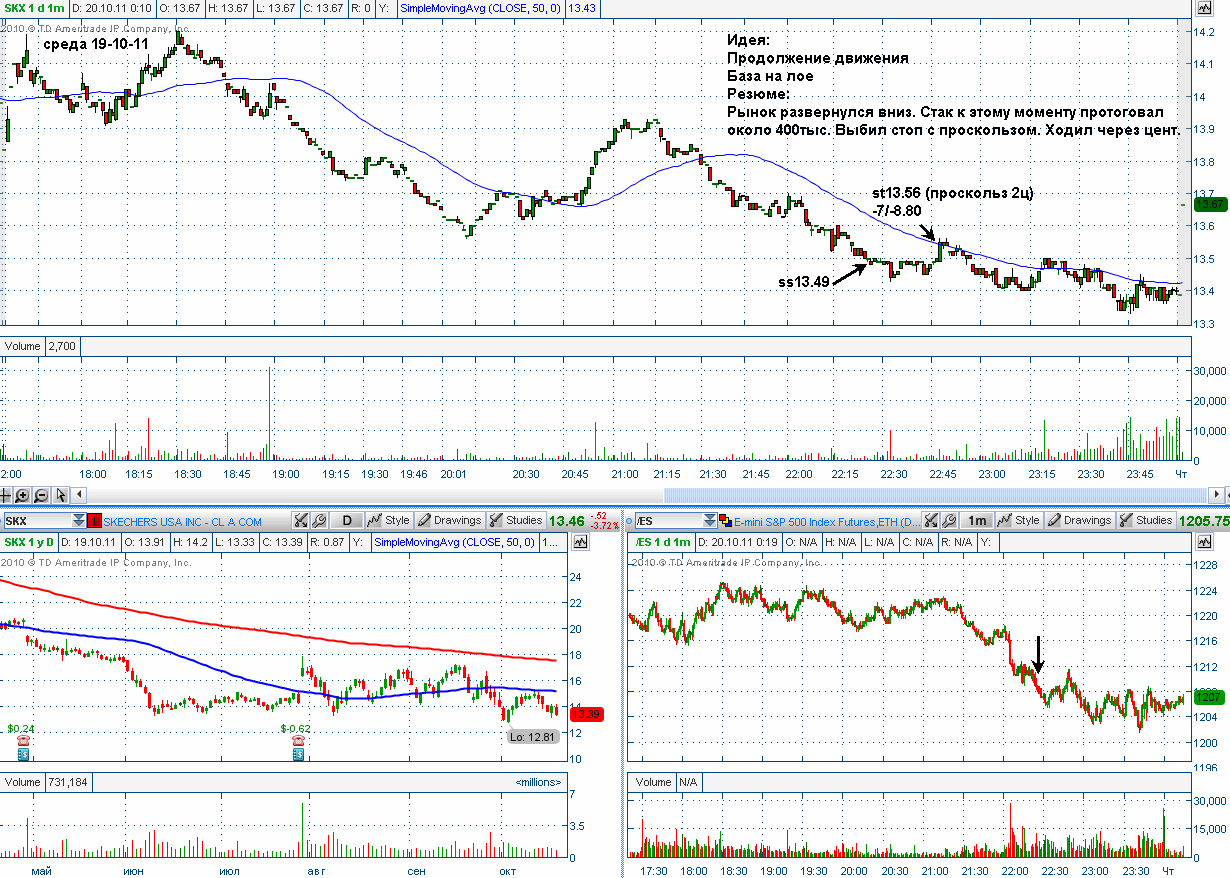The image size is (1230, 878).
Task: Open the Studies menu on /ES chart
Action: tap(1145, 521)
